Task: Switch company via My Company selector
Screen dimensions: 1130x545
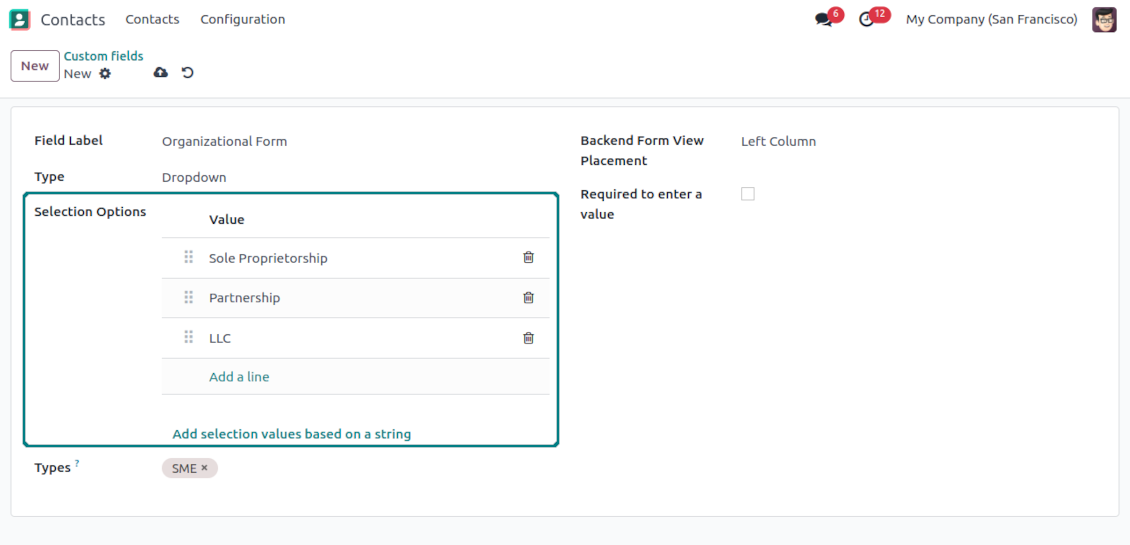Action: point(991,19)
